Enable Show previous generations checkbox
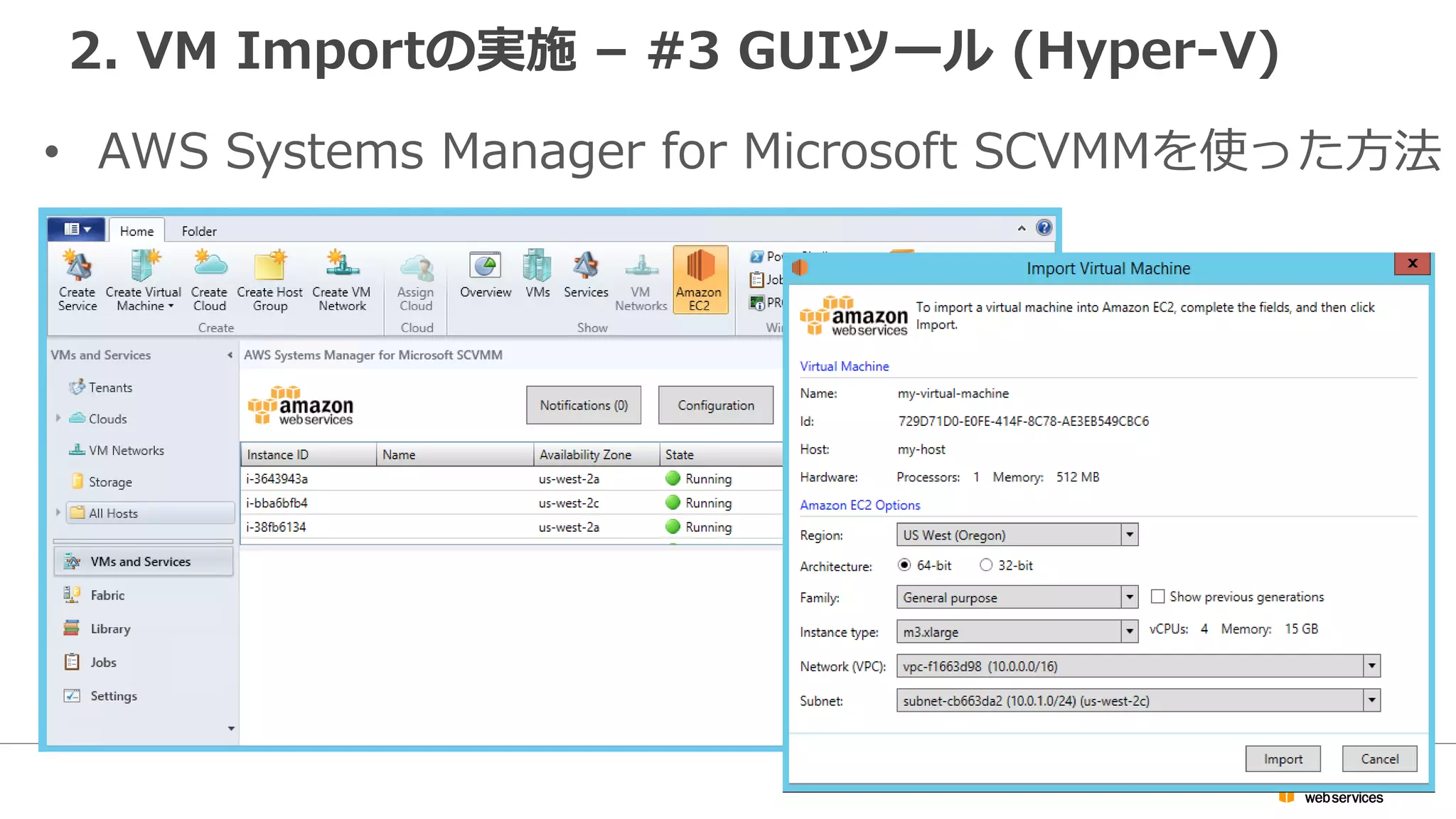Screen dimensions: 1456x819 (1157, 596)
